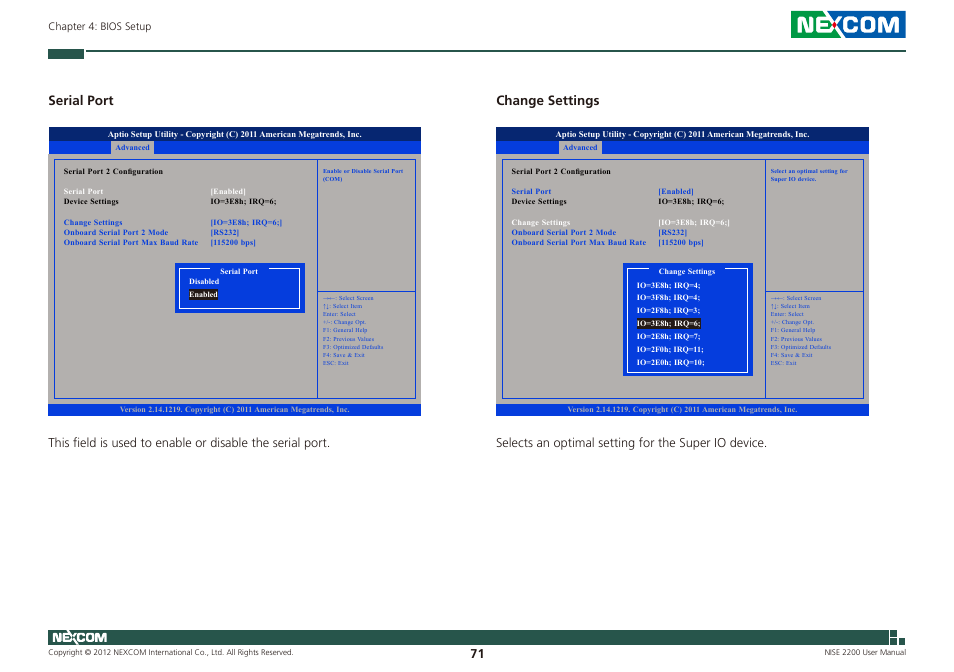Click the [115200 bps] value in left screenshot
The image size is (954, 672).
pyautogui.click(x=233, y=242)
